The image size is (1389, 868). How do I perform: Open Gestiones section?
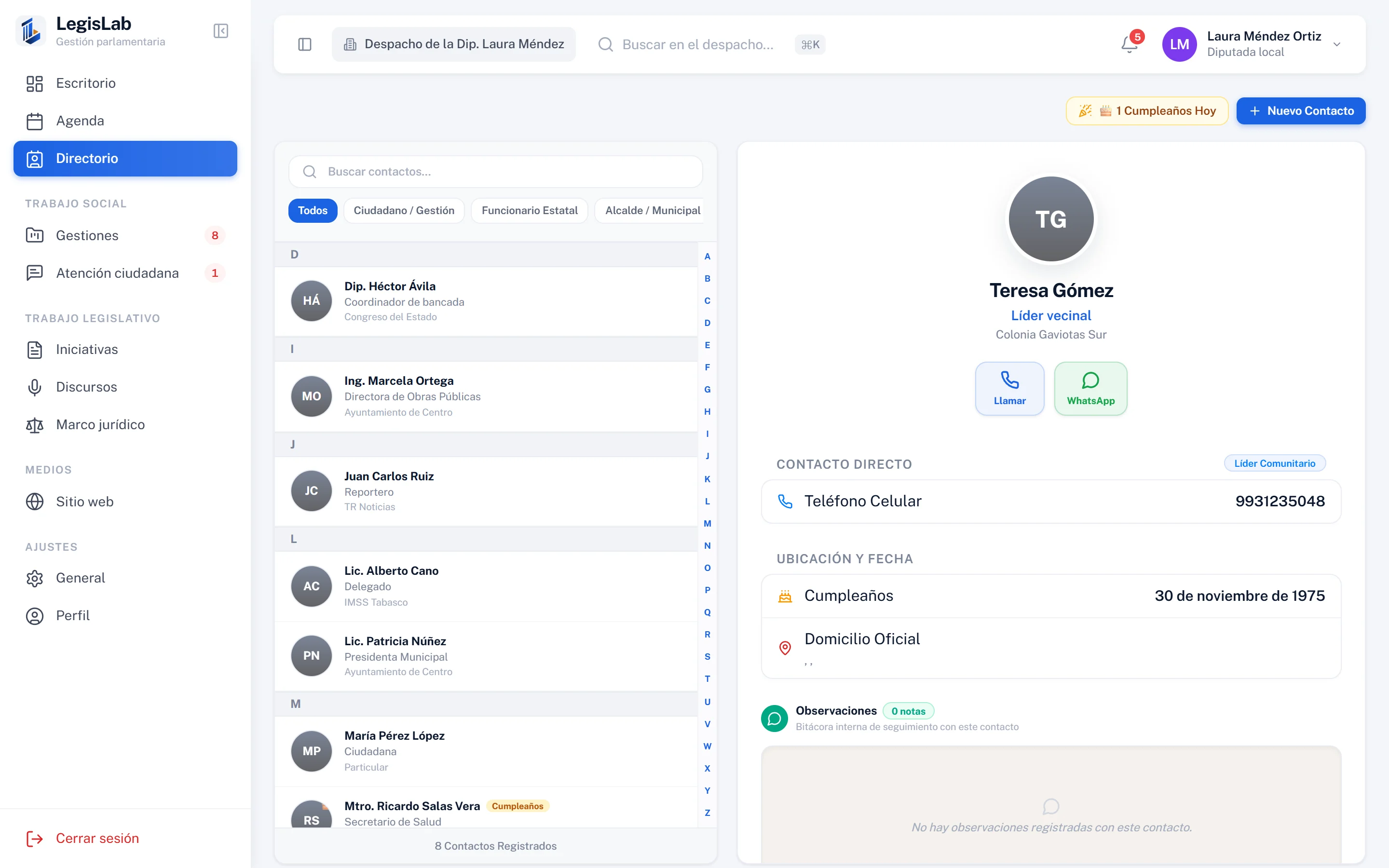point(125,235)
